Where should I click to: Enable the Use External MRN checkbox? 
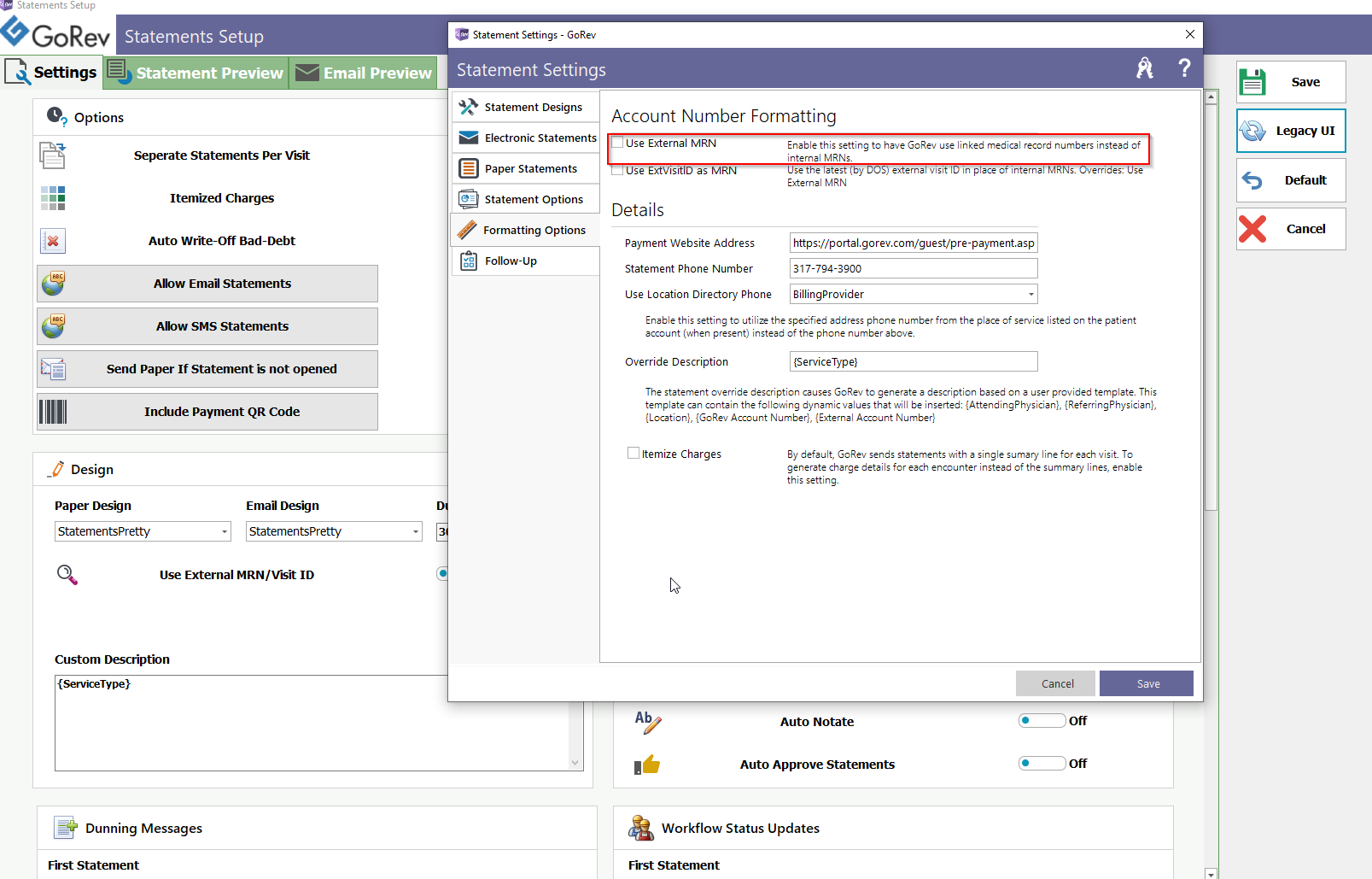click(x=617, y=143)
